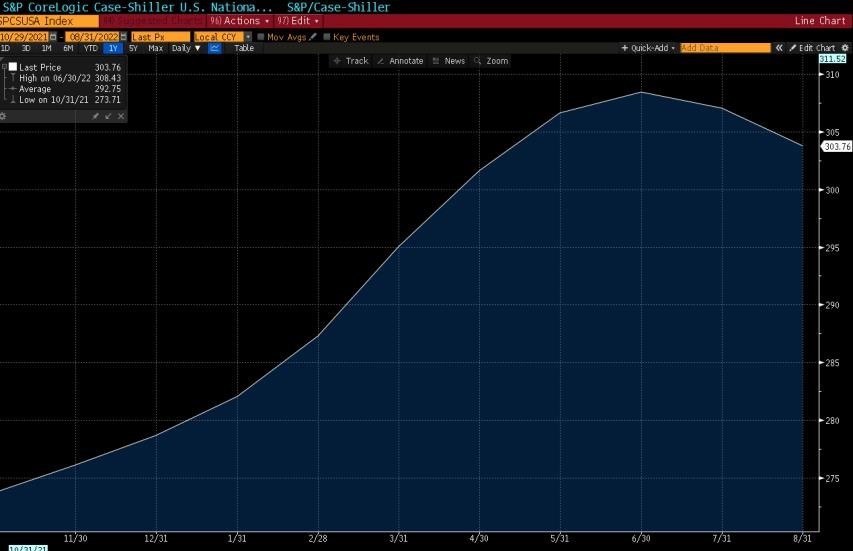
Task: Activate the Track crosshair tool
Action: pos(351,61)
